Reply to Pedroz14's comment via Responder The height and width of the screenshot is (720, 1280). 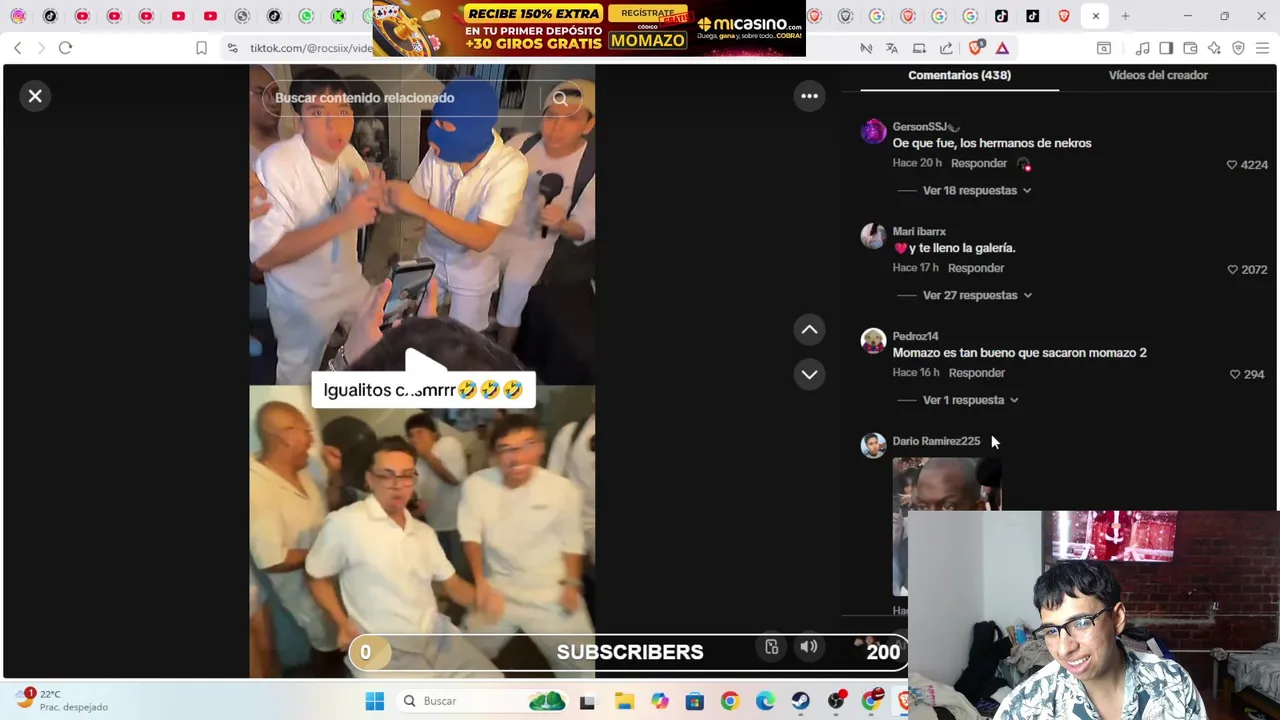pyautogui.click(x=976, y=373)
